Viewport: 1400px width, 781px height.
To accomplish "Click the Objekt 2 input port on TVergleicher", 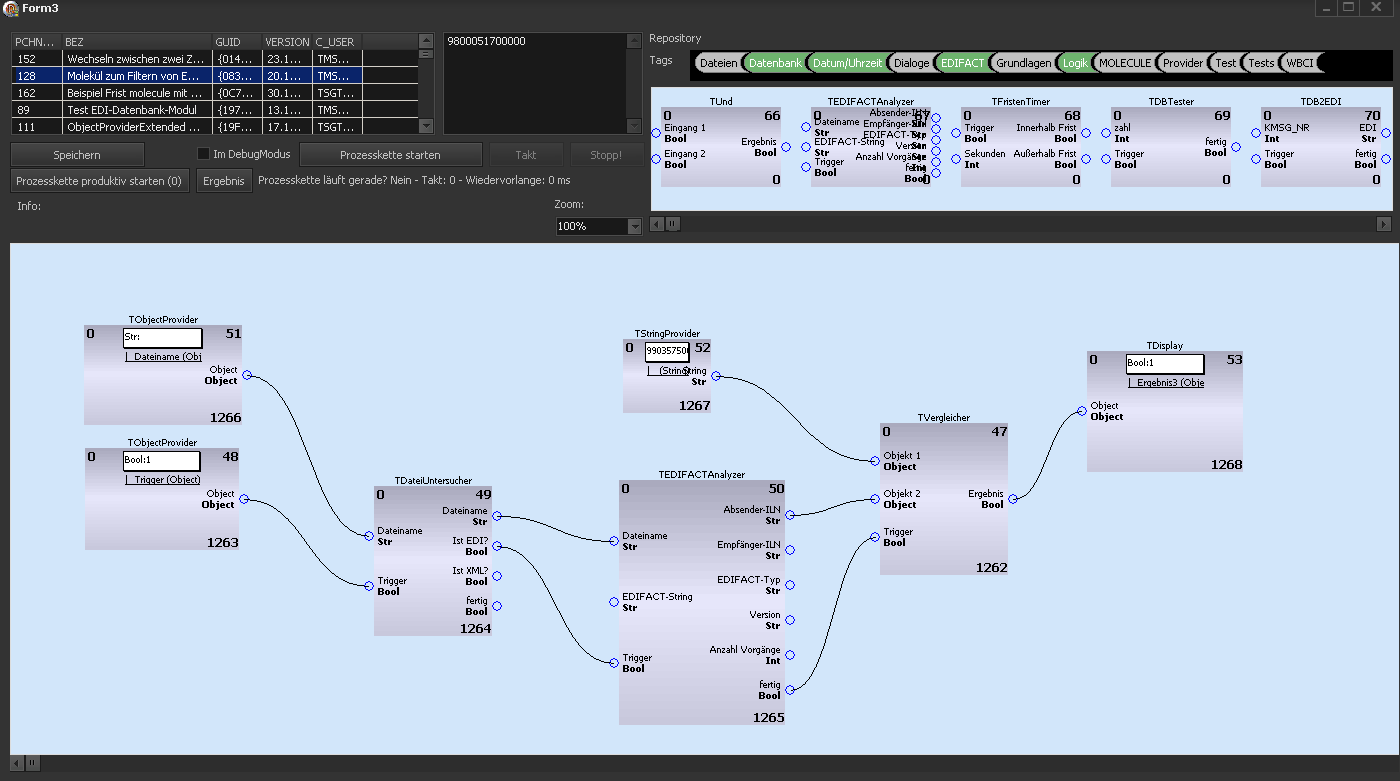I will (875, 499).
